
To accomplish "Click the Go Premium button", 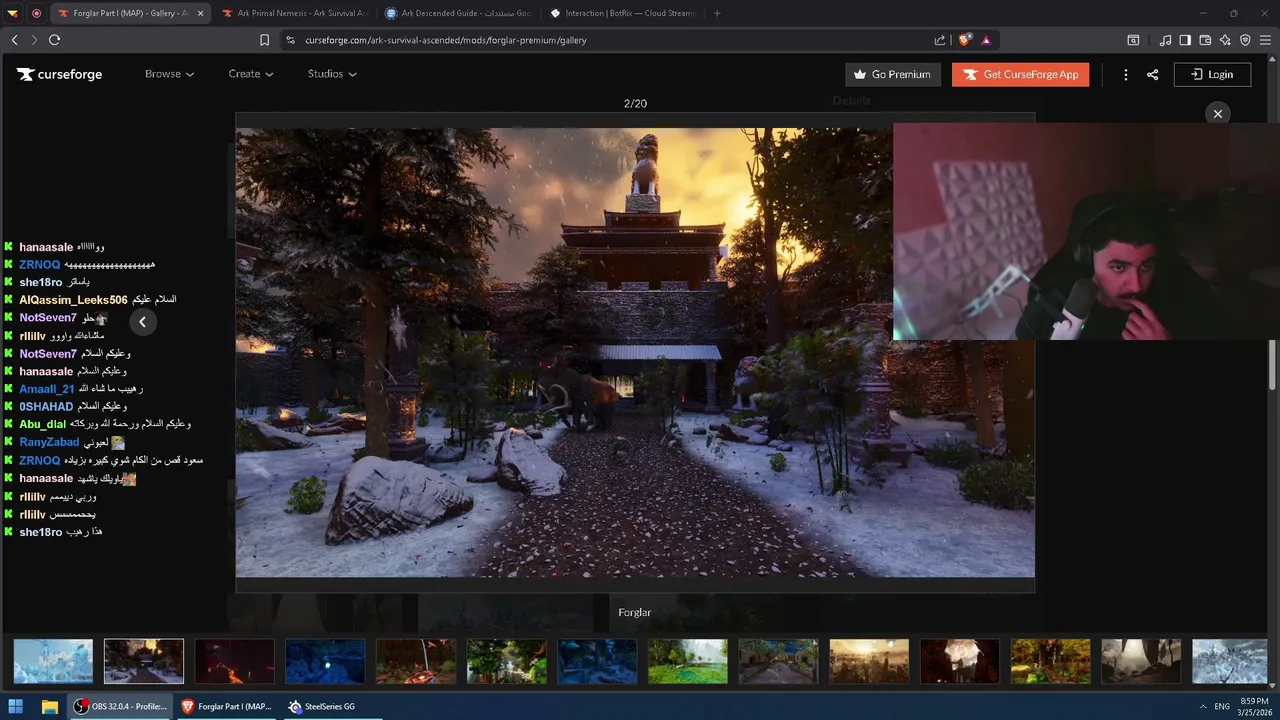I will click(x=893, y=74).
